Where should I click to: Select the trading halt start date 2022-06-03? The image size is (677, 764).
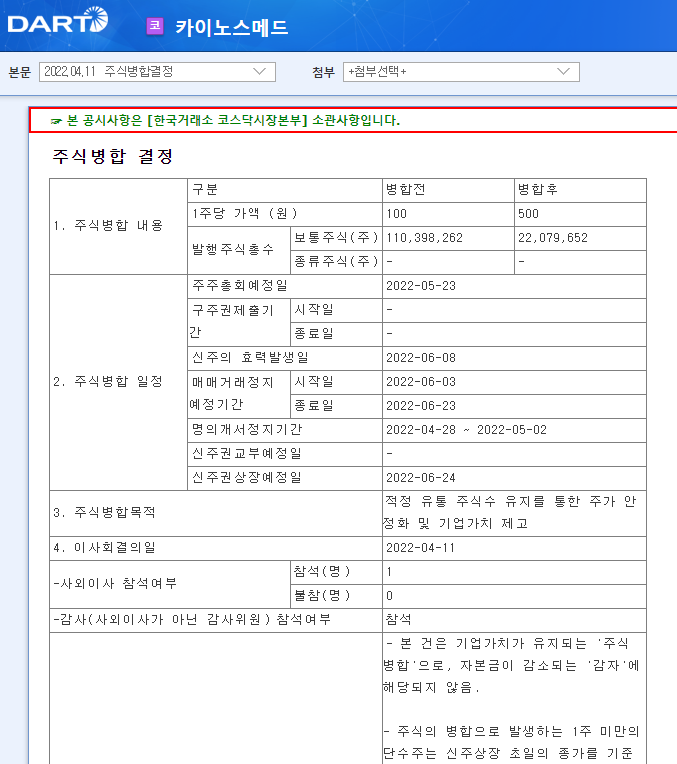click(421, 382)
